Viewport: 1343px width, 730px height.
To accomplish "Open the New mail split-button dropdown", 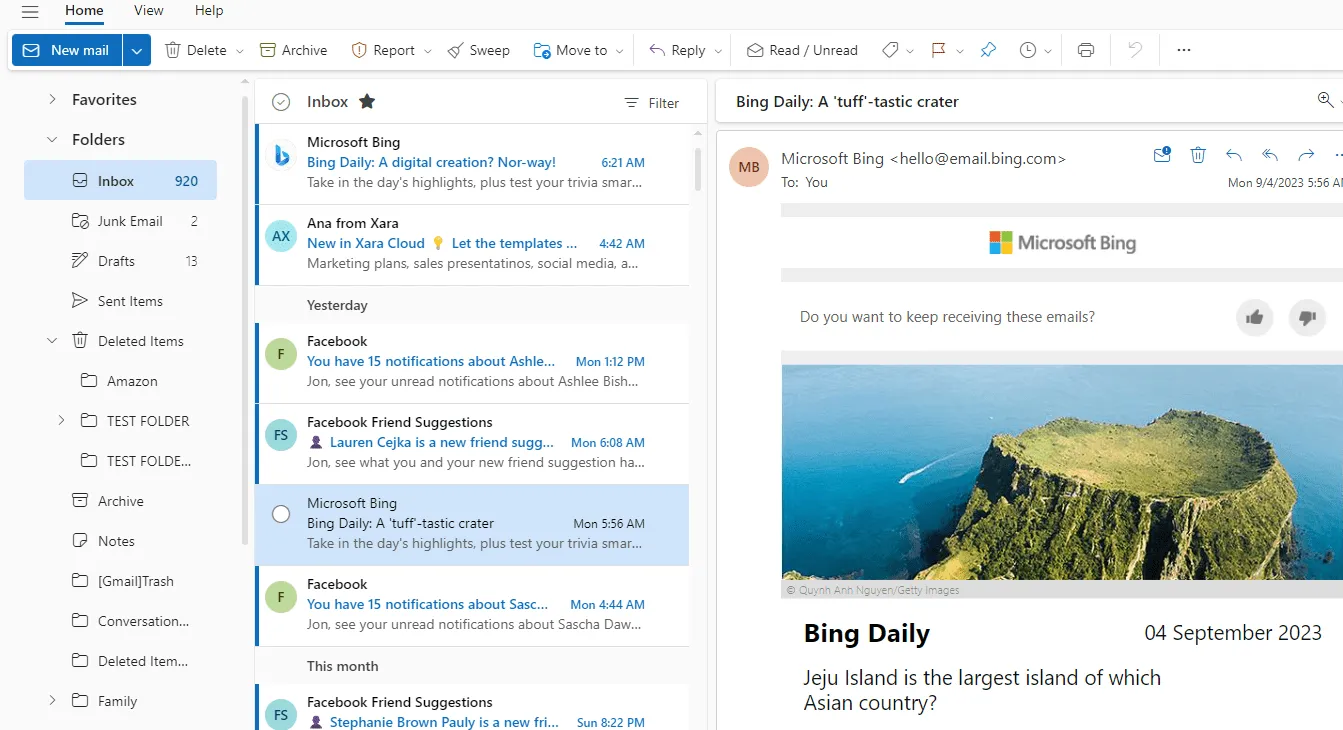I will click(137, 49).
